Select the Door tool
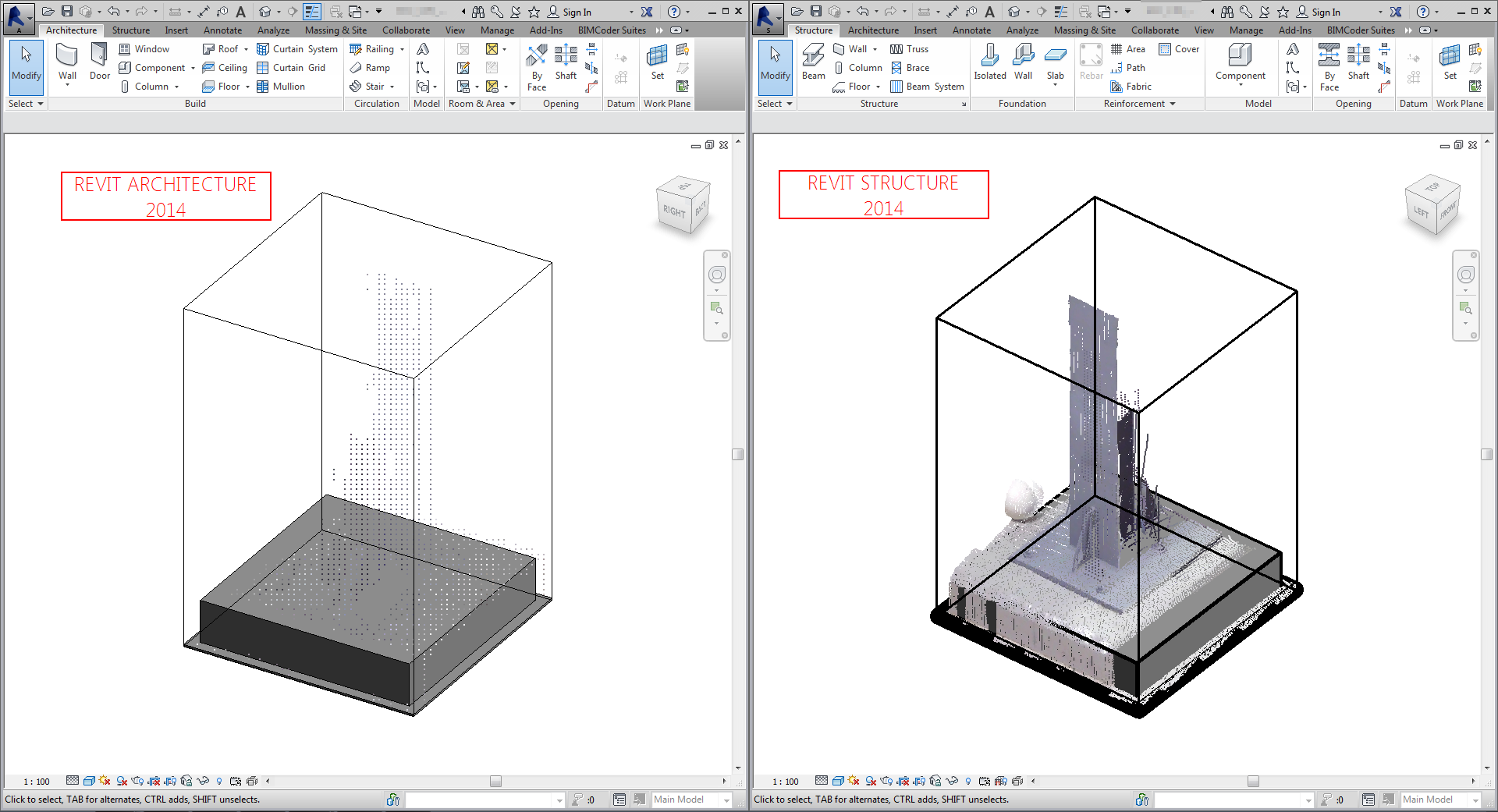The width and height of the screenshot is (1498, 812). coord(99,62)
